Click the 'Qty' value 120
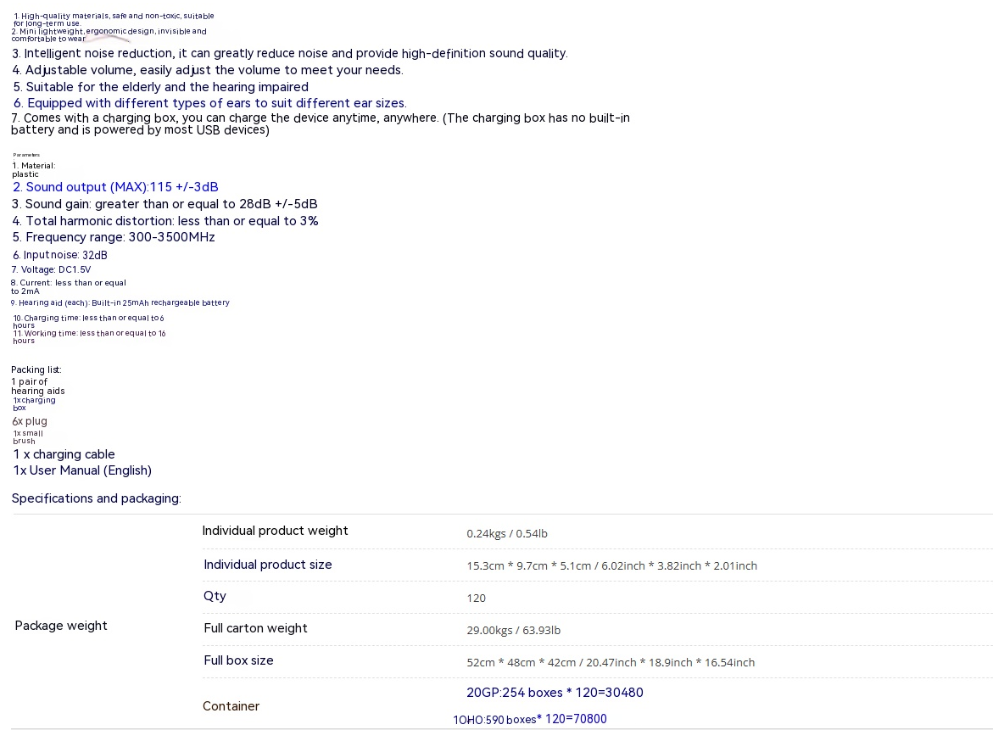The width and height of the screenshot is (999, 734). (x=476, y=598)
